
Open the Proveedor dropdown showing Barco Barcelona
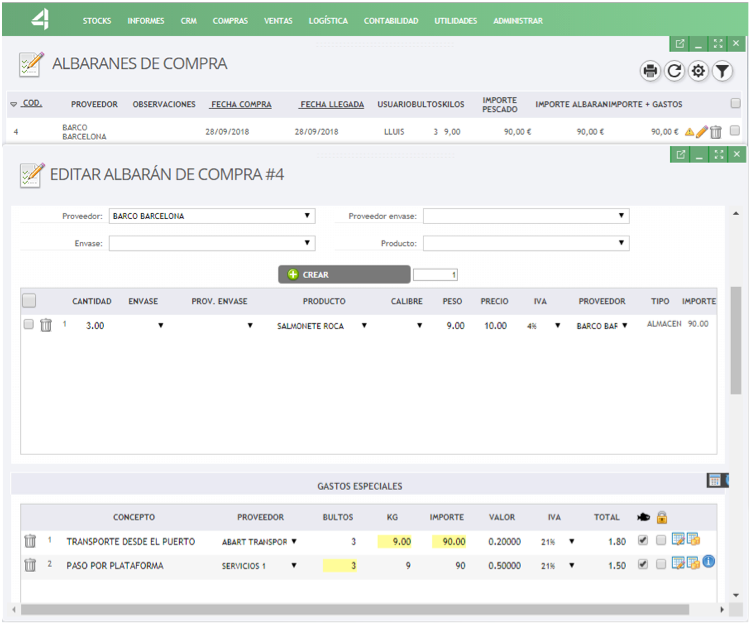pos(212,216)
